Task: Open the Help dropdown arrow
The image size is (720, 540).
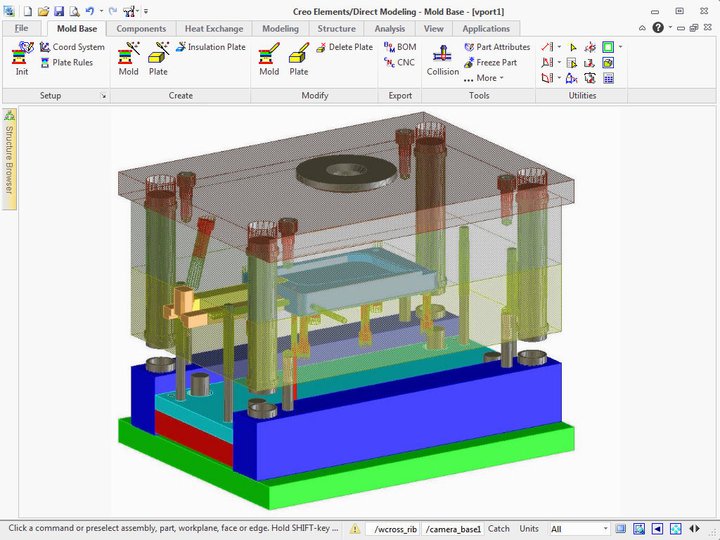Action: [670, 28]
